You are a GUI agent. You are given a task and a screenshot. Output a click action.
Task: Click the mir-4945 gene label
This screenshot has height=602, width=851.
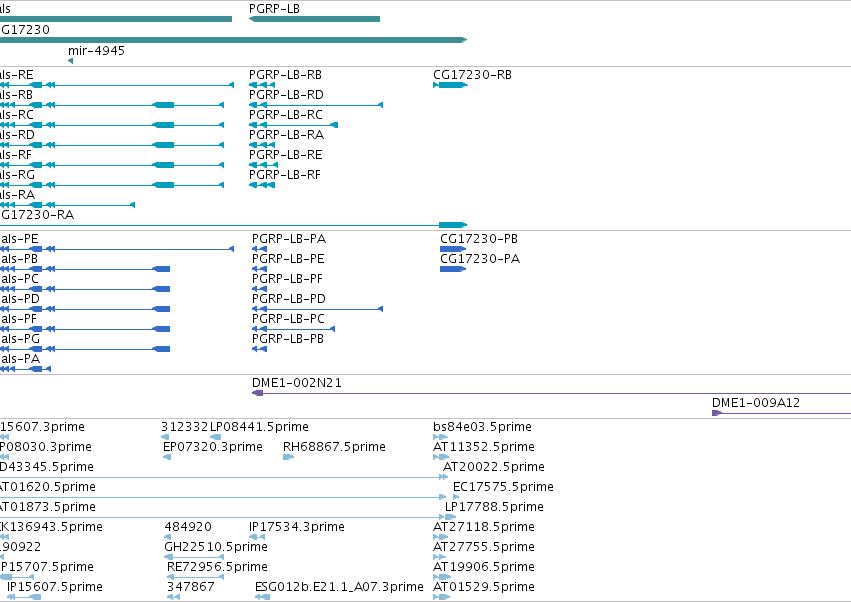pyautogui.click(x=97, y=50)
